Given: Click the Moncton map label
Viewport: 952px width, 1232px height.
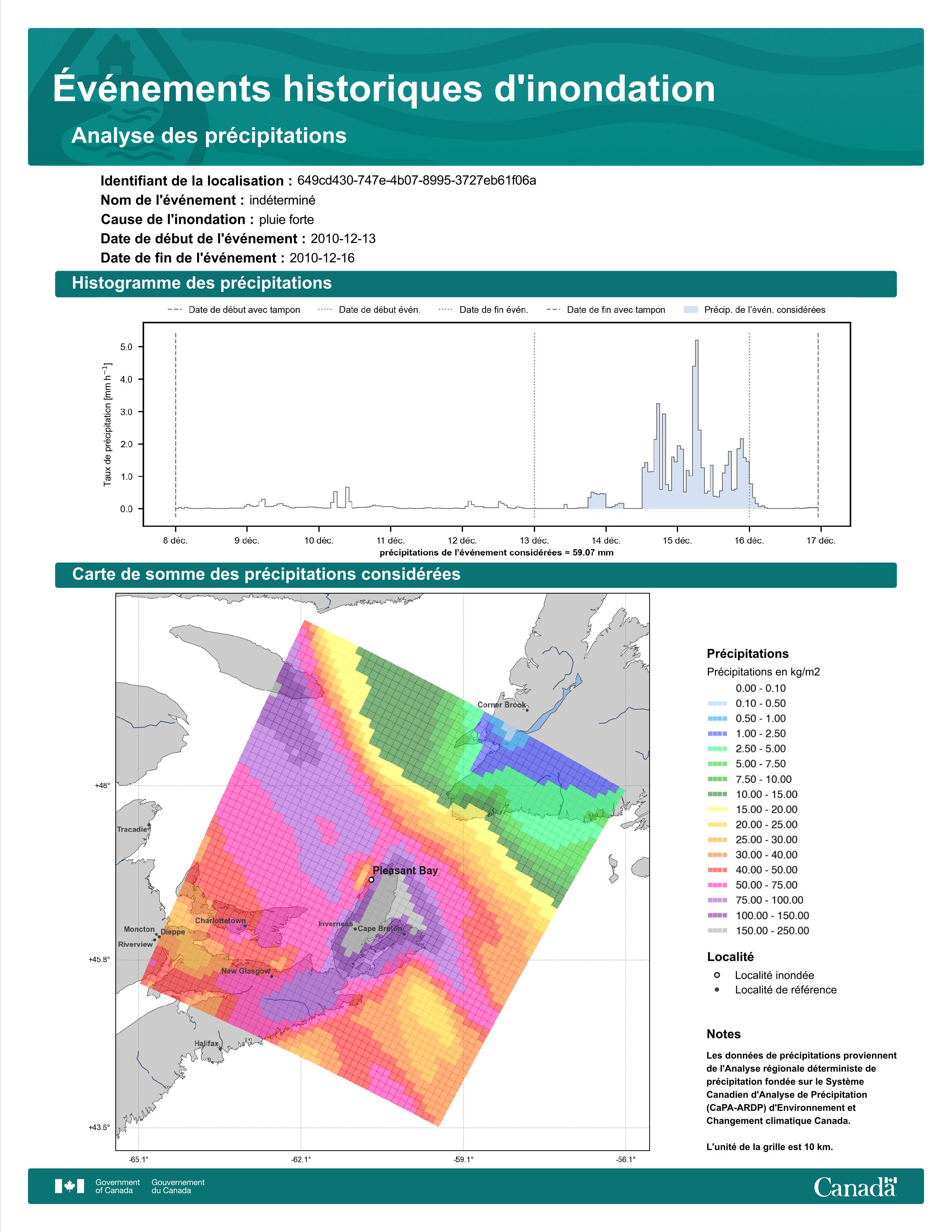Looking at the screenshot, I should pyautogui.click(x=139, y=929).
